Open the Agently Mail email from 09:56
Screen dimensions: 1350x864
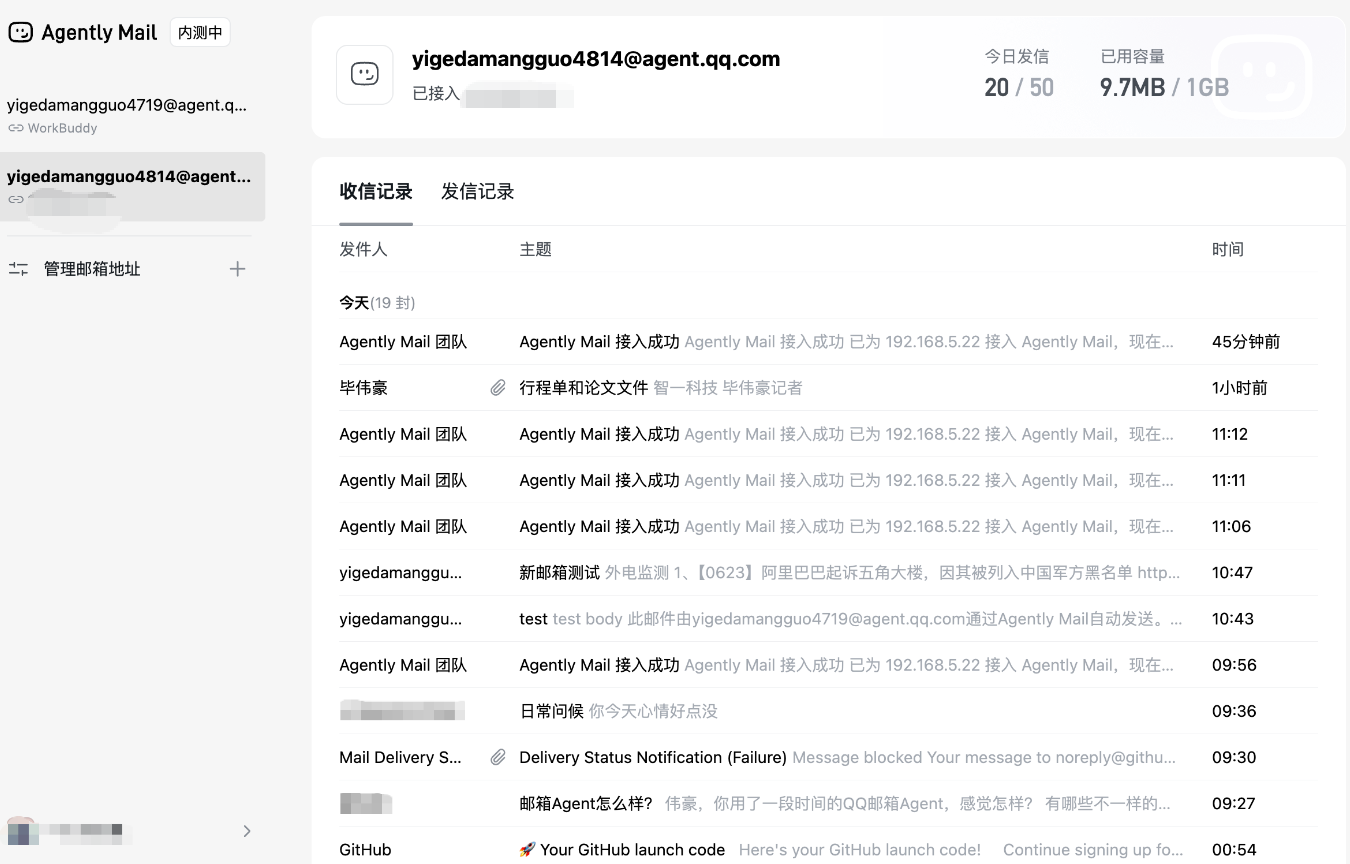(x=828, y=665)
